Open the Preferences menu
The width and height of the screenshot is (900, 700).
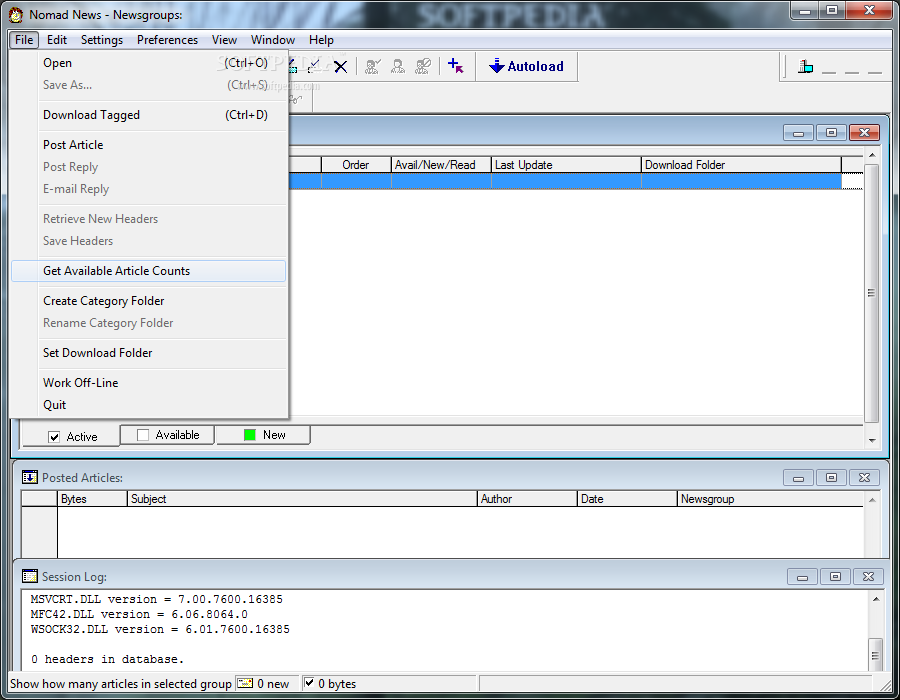[167, 40]
